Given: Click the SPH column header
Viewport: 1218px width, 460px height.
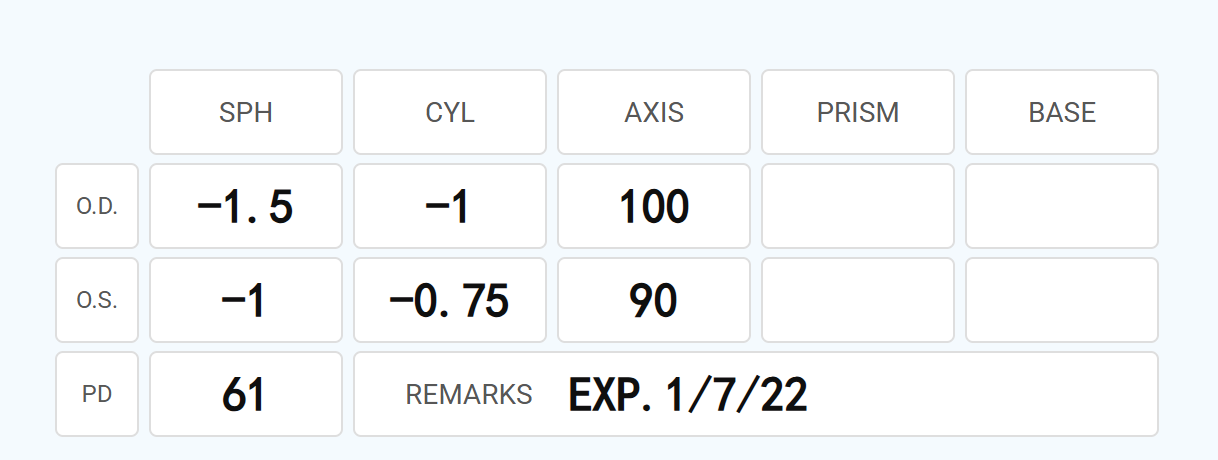Looking at the screenshot, I should click(x=246, y=112).
